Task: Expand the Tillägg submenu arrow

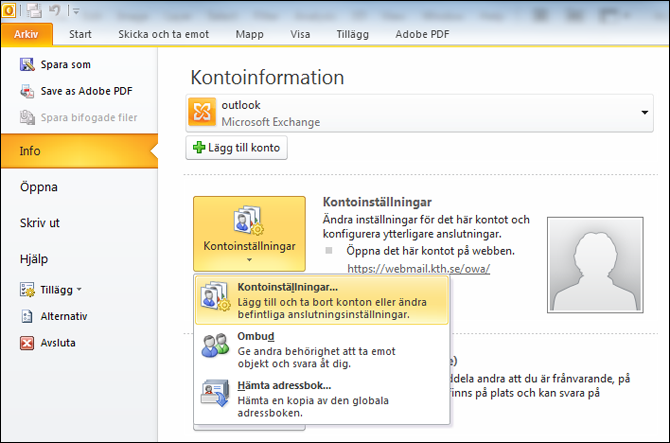Action: [79, 290]
